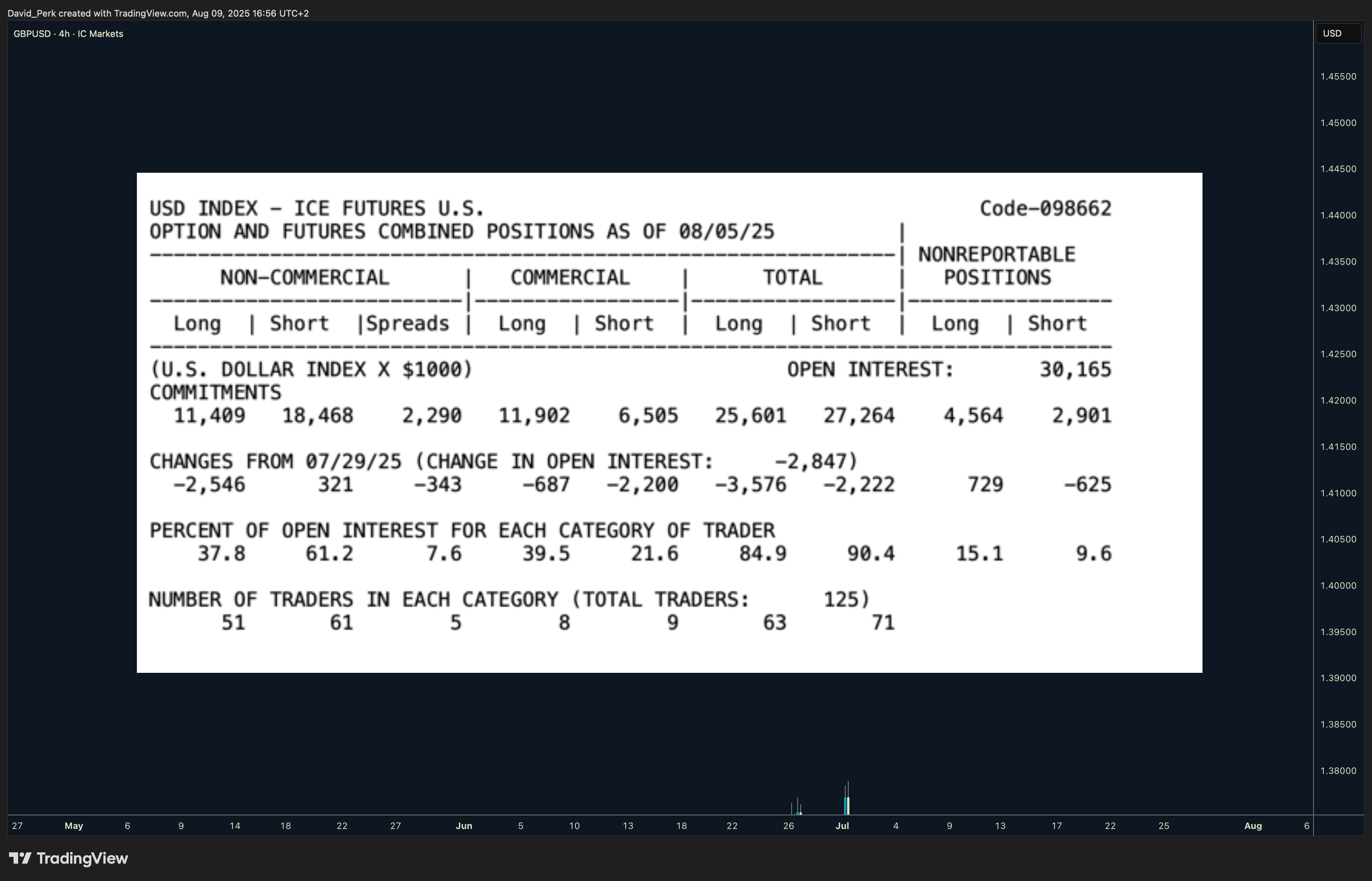Select the May marker on time axis
Viewport: 1372px width, 881px height.
click(x=74, y=826)
